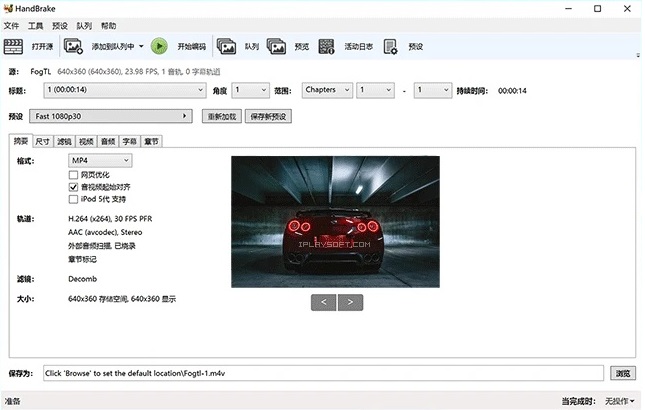Expand the add to queue dropdown arrow

coord(141,46)
